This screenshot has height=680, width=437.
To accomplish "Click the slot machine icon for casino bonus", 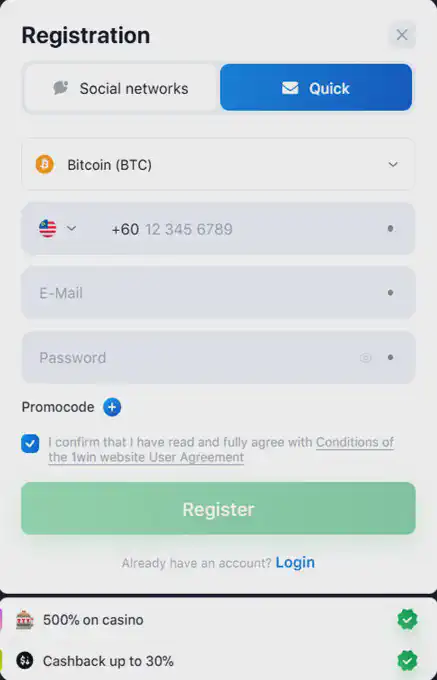I will point(25,620).
